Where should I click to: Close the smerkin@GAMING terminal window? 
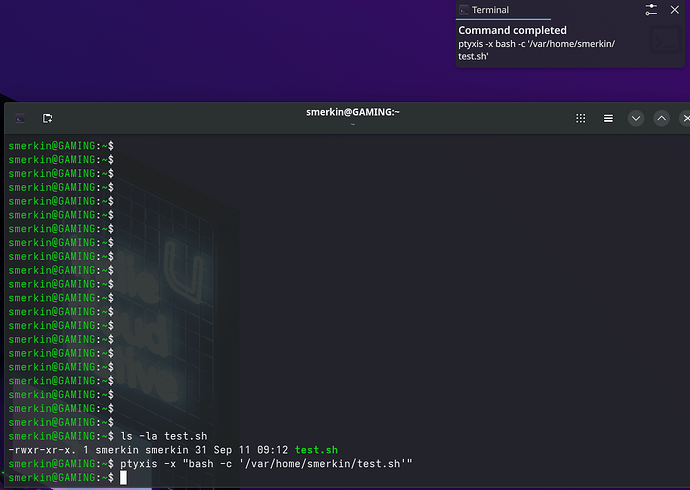686,118
